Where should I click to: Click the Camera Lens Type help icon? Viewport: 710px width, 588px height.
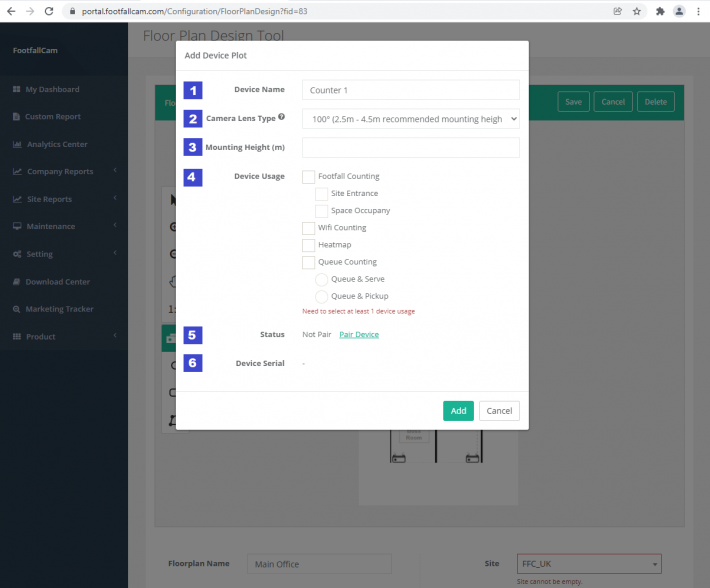(281, 117)
